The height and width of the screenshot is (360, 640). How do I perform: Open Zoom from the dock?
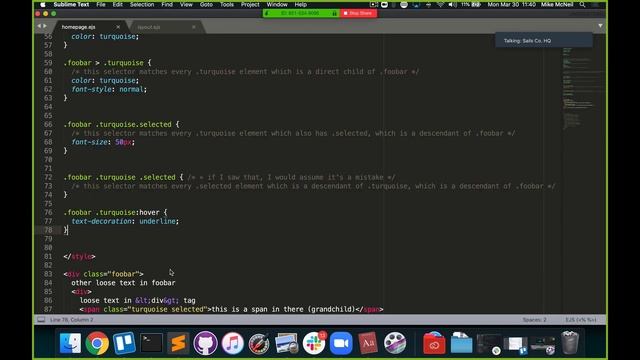pyautogui.click(x=341, y=343)
